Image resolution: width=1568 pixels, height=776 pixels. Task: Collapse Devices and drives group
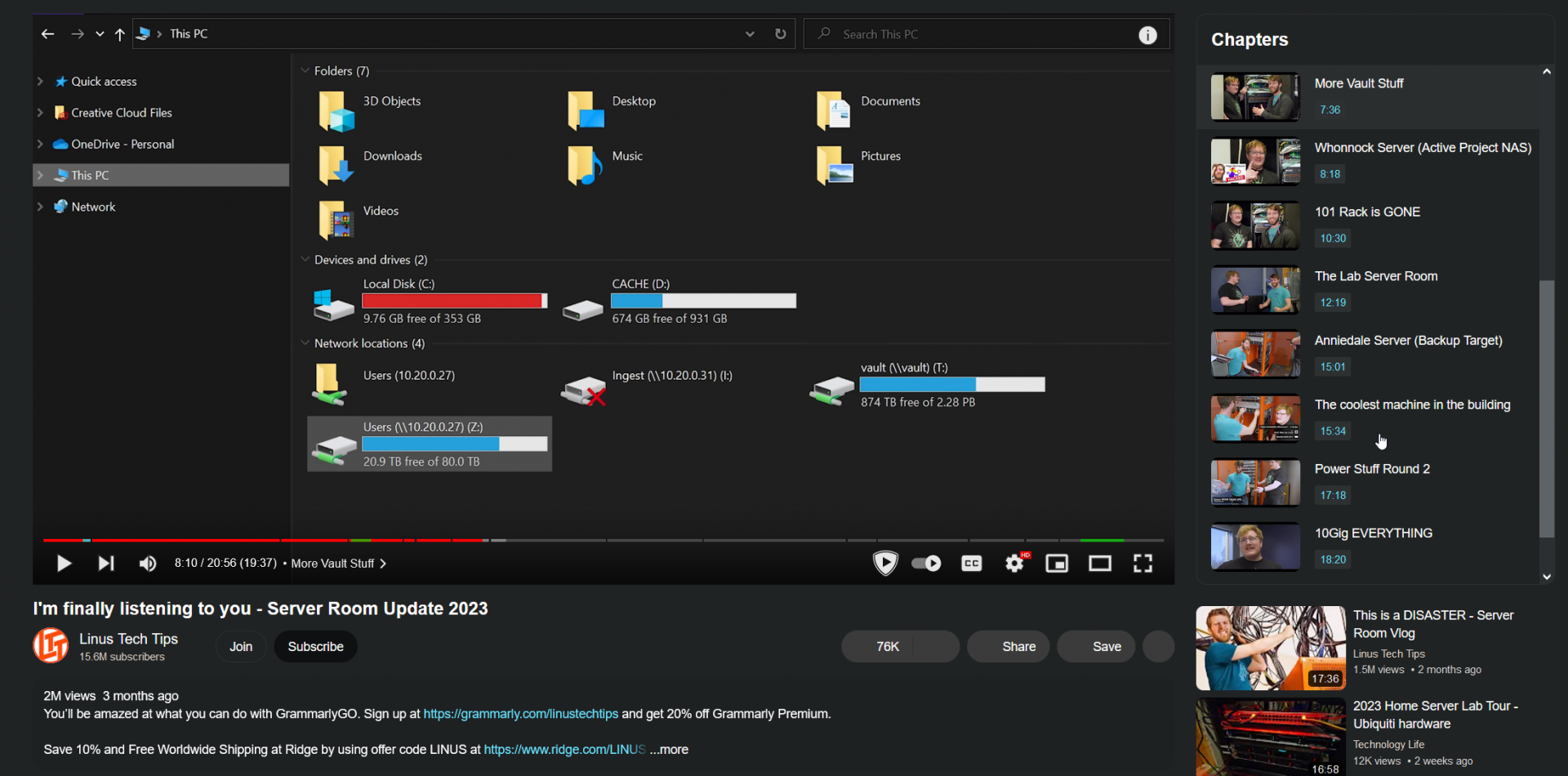pos(305,260)
